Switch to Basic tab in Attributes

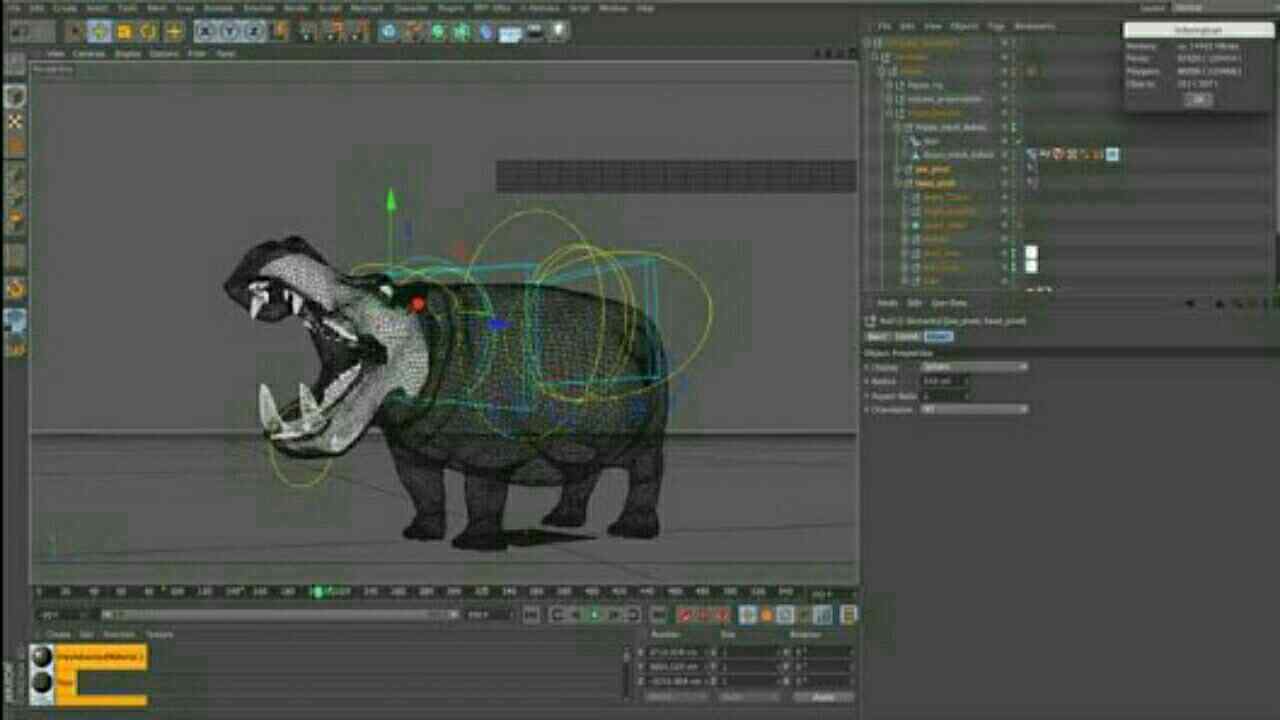click(875, 336)
